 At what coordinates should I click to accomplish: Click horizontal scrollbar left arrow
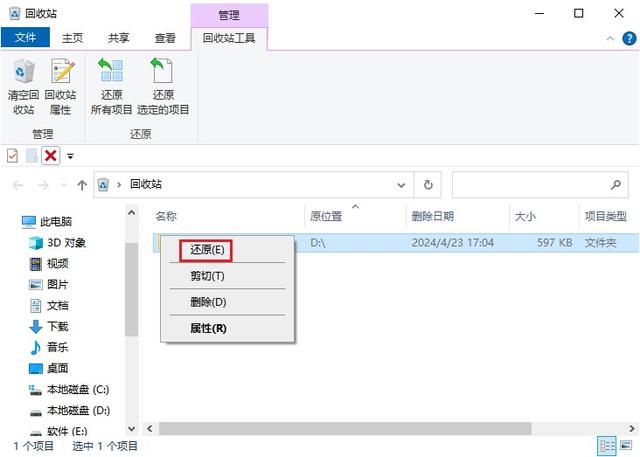coord(150,429)
